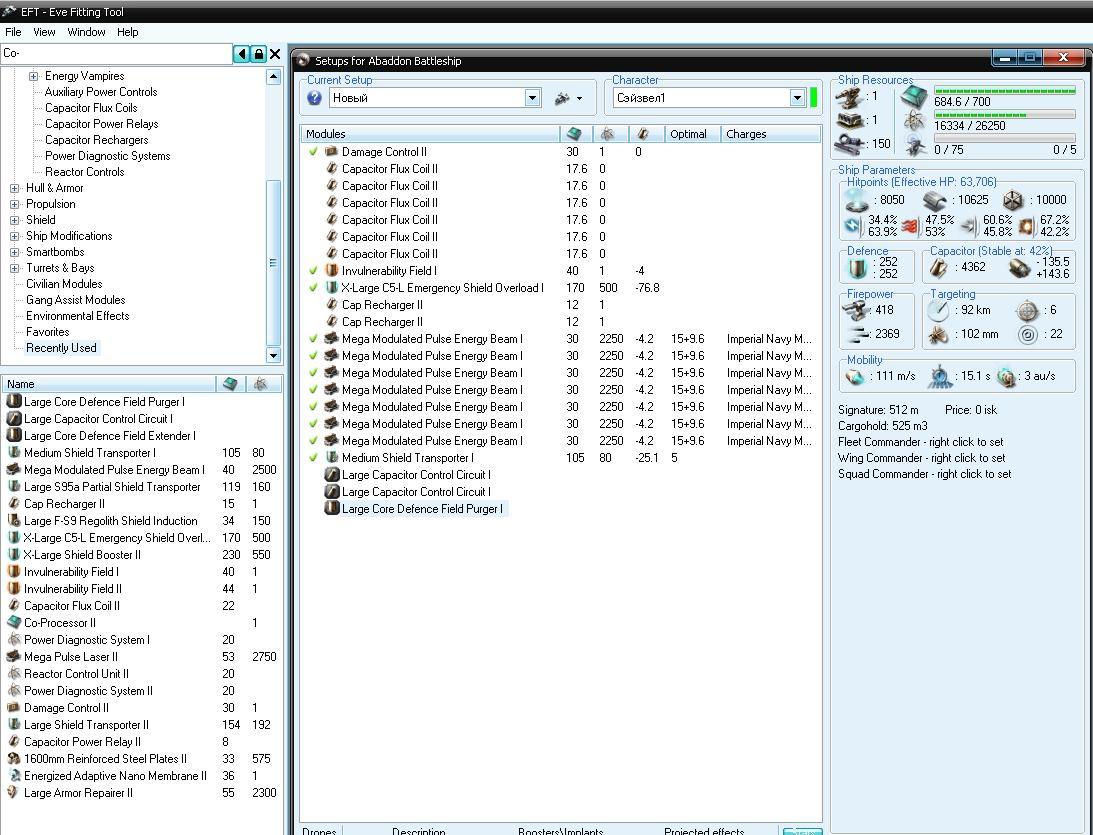Switch to the Boosters\Implants tab
Image resolution: width=1093 pixels, height=835 pixels.
tap(560, 831)
